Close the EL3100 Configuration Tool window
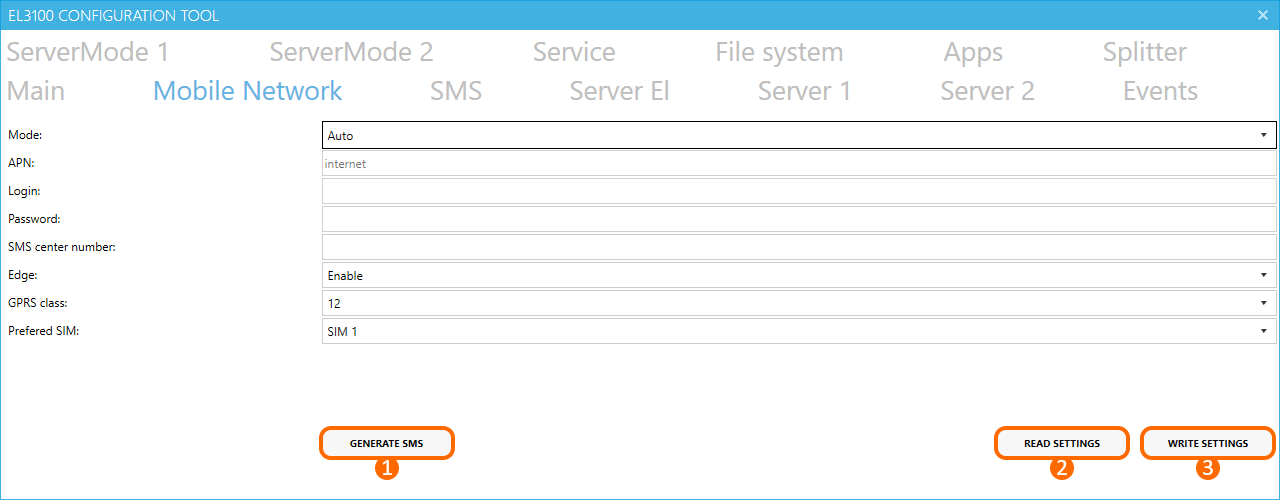 point(1263,15)
